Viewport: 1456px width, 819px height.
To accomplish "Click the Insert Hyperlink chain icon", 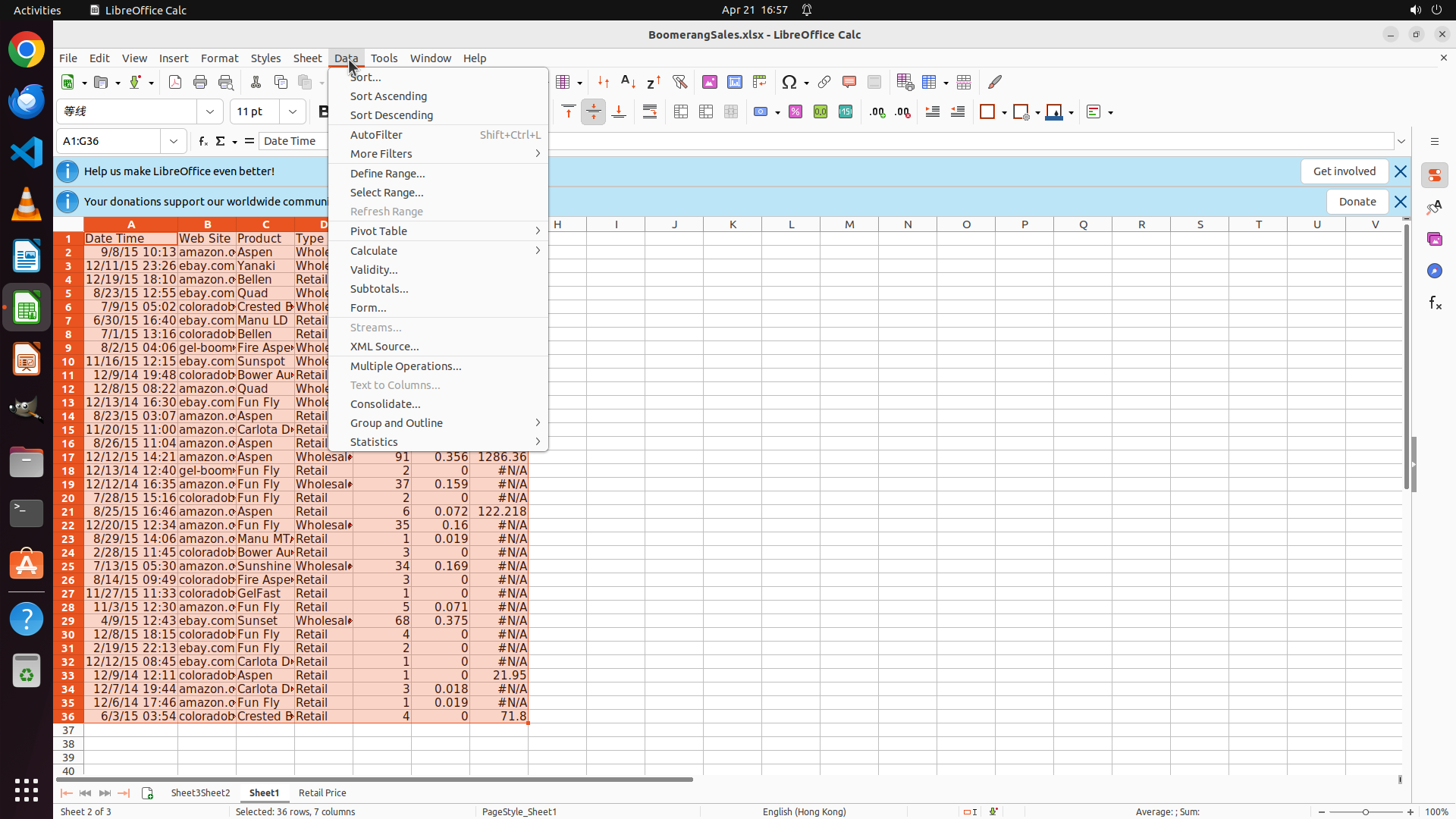I will pos(824,82).
